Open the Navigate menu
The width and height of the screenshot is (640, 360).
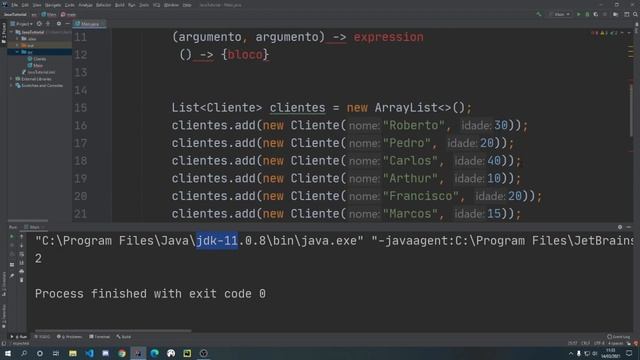click(x=53, y=5)
